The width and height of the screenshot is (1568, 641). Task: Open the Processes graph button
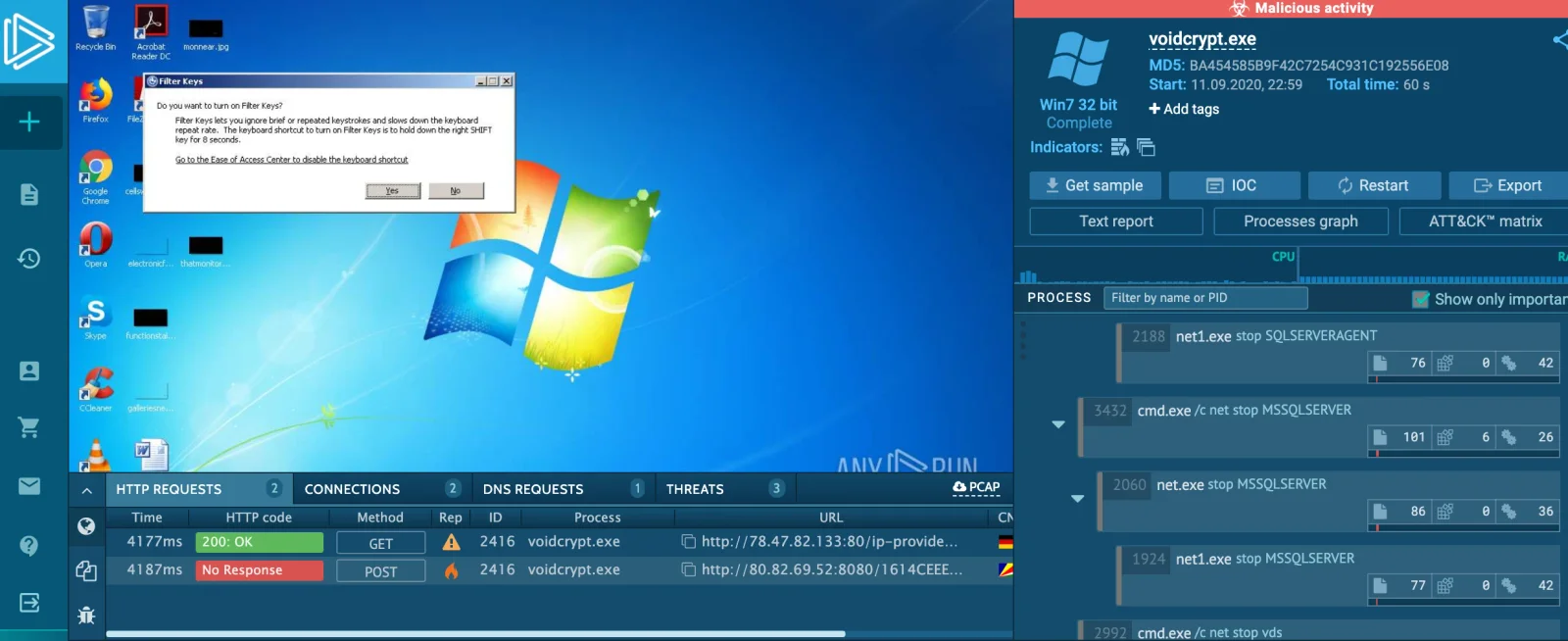point(1300,222)
